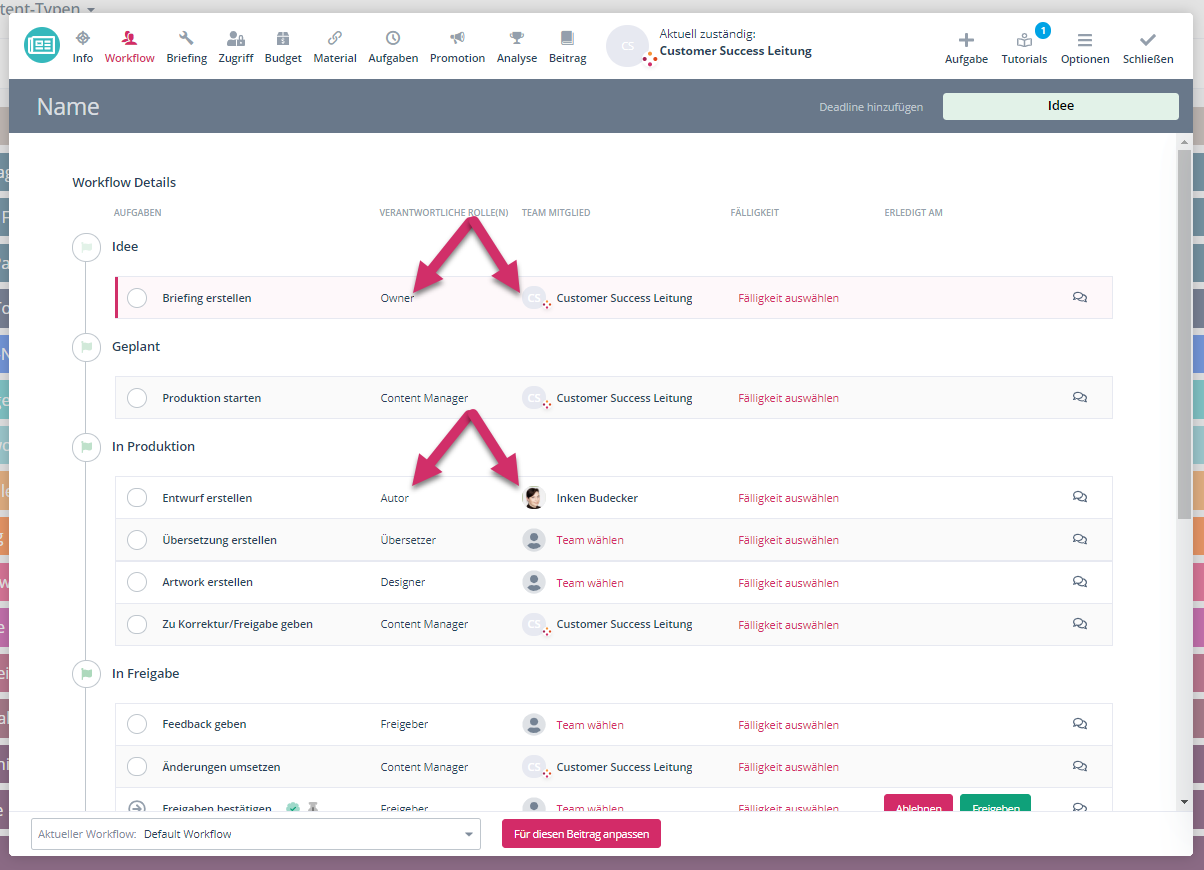Check off Produktion starten task
This screenshot has width=1204, height=870.
137,398
